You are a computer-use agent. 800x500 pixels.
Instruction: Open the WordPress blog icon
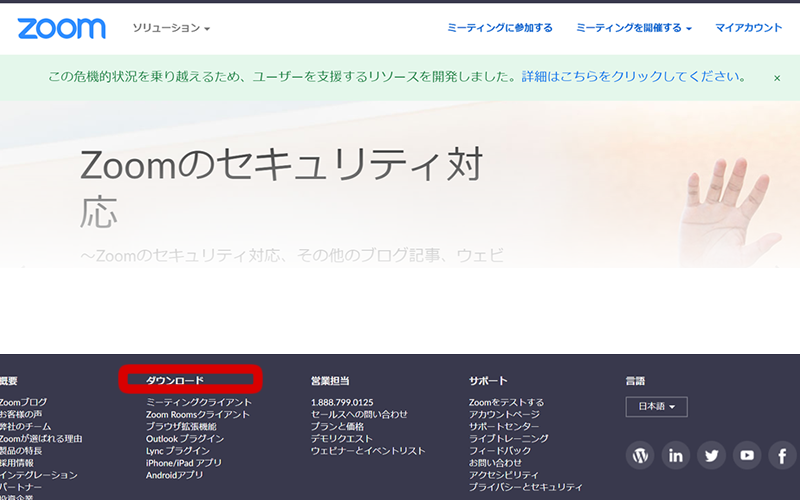pyautogui.click(x=640, y=455)
